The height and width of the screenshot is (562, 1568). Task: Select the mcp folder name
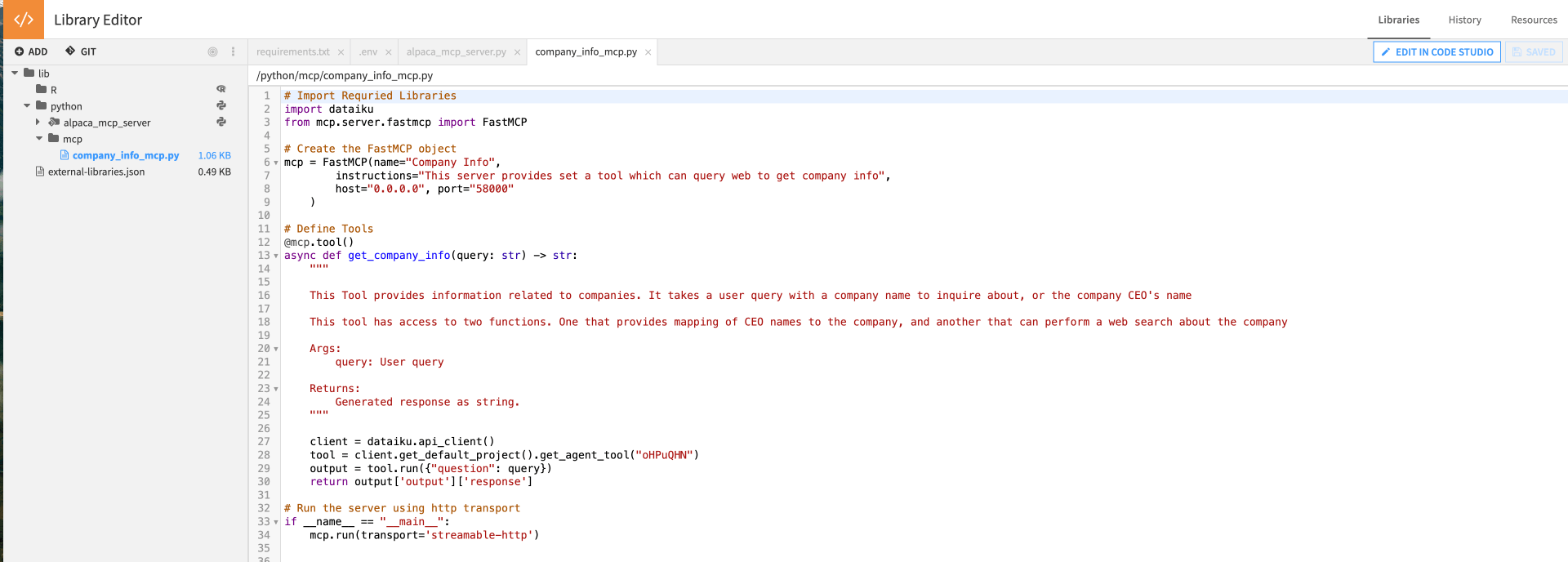coord(73,139)
